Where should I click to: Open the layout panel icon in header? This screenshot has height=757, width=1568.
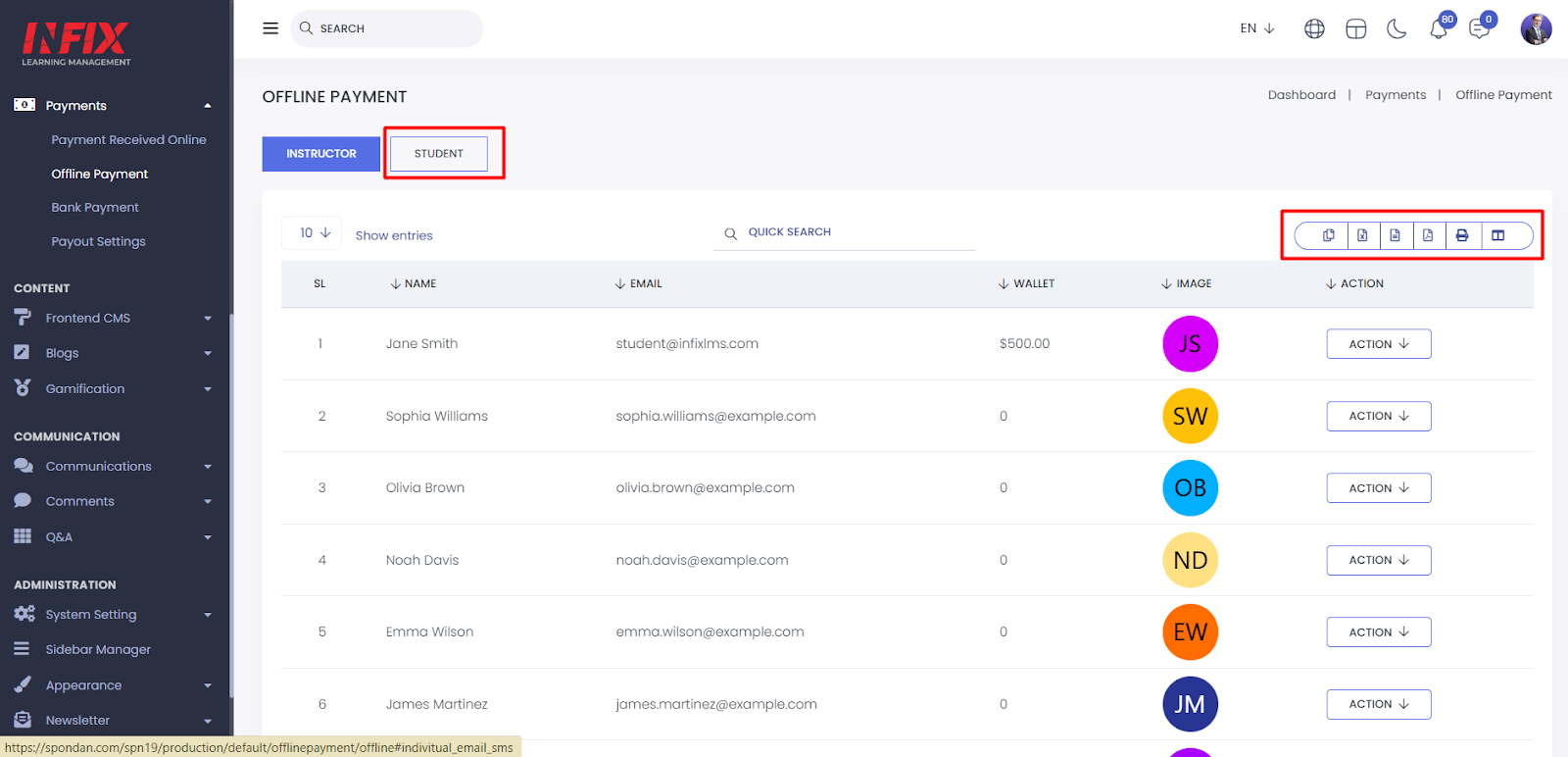click(x=1355, y=28)
